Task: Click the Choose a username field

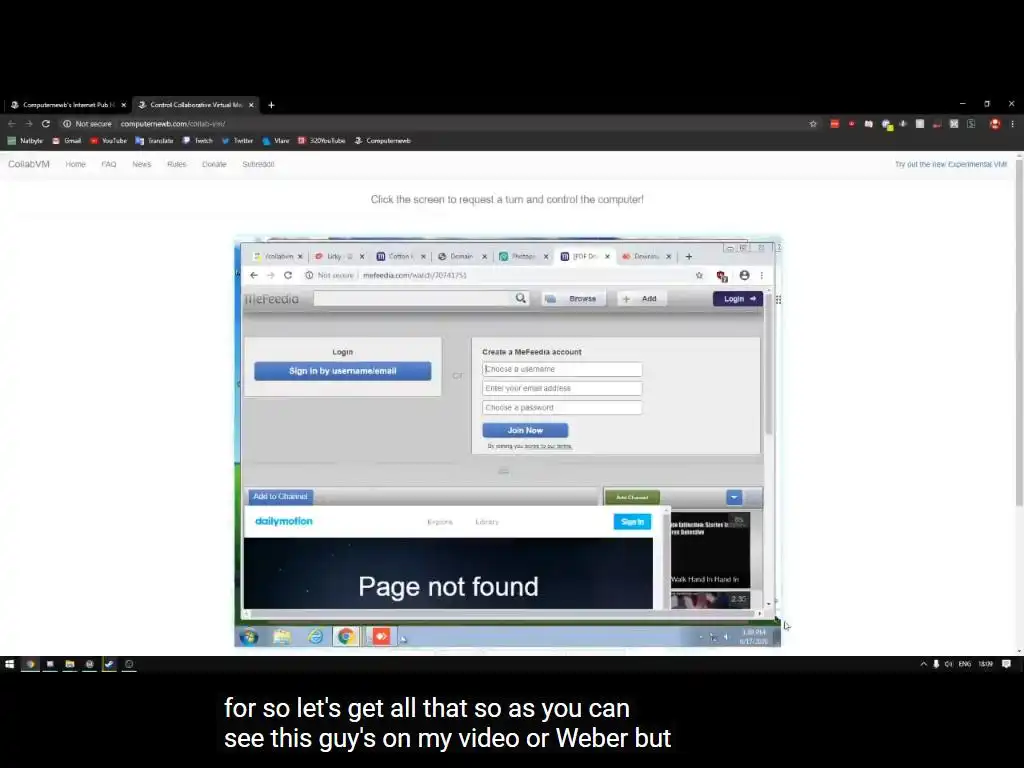Action: tap(562, 369)
